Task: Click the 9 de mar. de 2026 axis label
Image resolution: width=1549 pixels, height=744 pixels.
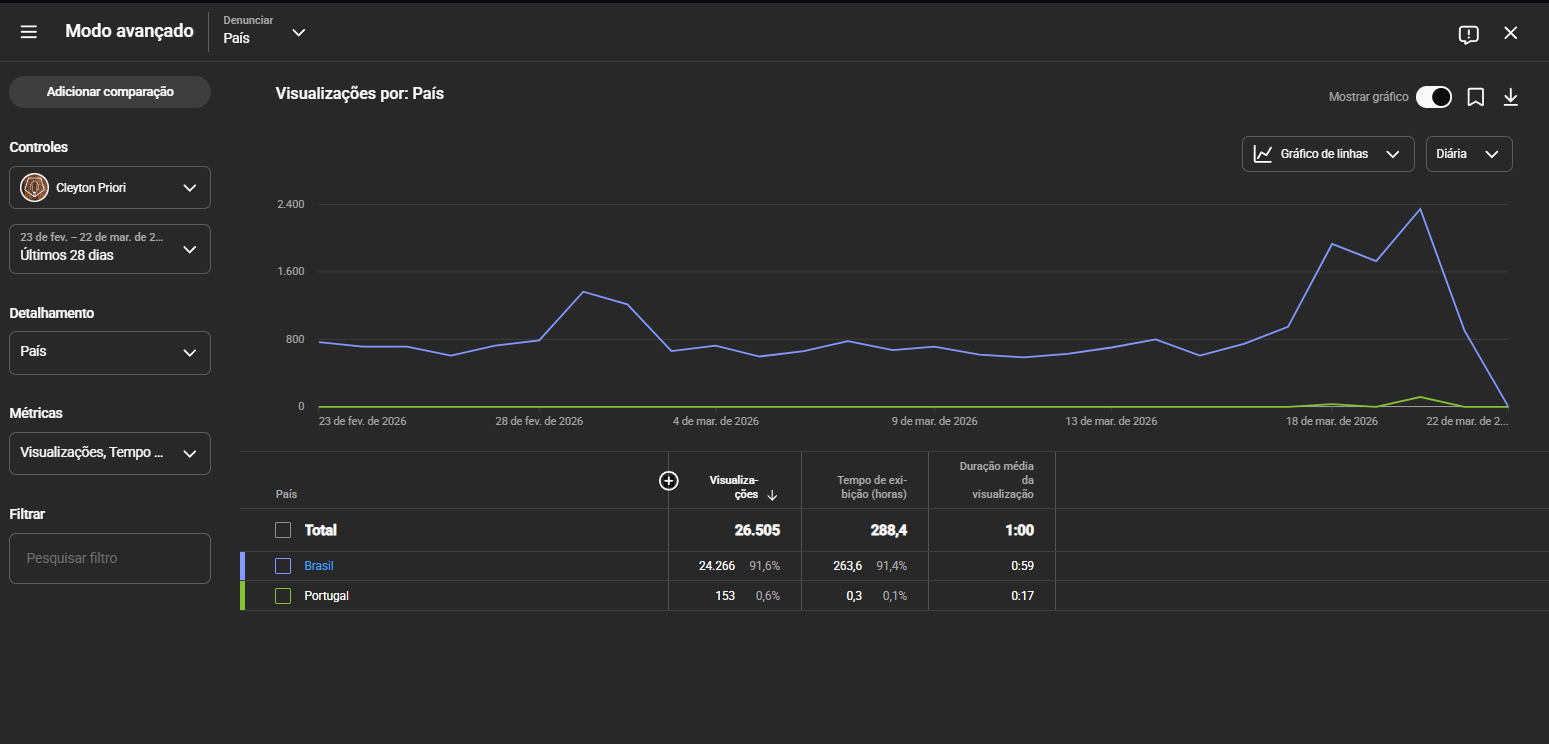Action: [x=935, y=422]
